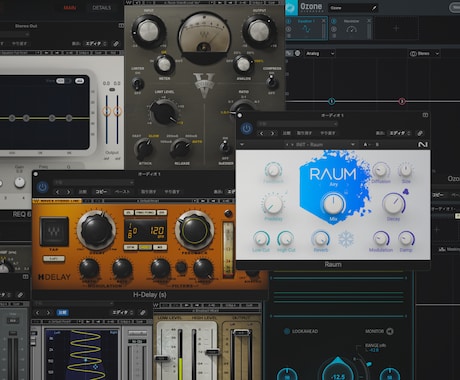
Task: Open the Raum preset name dropdown
Action: 319,145
